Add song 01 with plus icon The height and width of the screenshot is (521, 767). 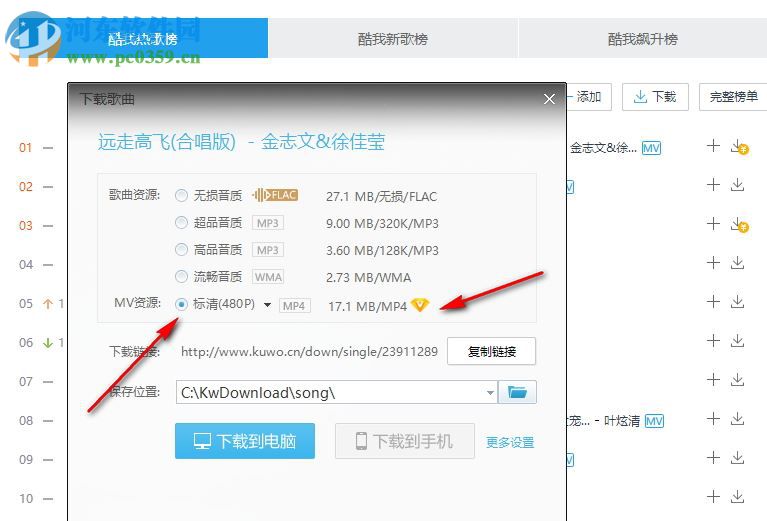point(713,146)
